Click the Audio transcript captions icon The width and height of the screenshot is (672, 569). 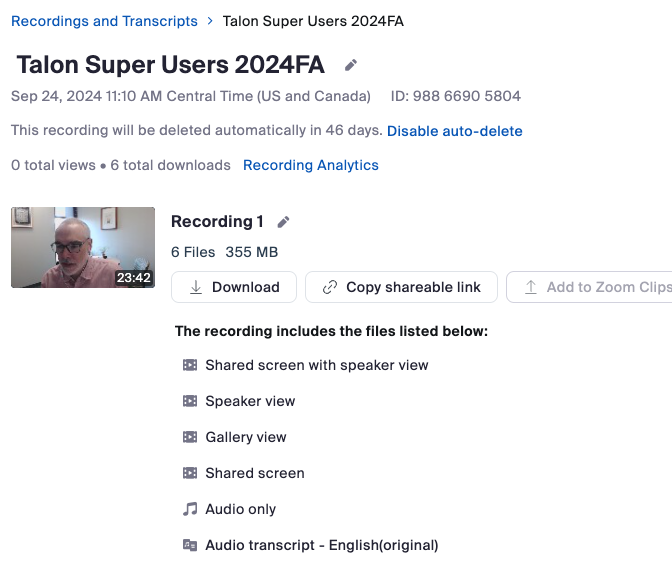[190, 545]
